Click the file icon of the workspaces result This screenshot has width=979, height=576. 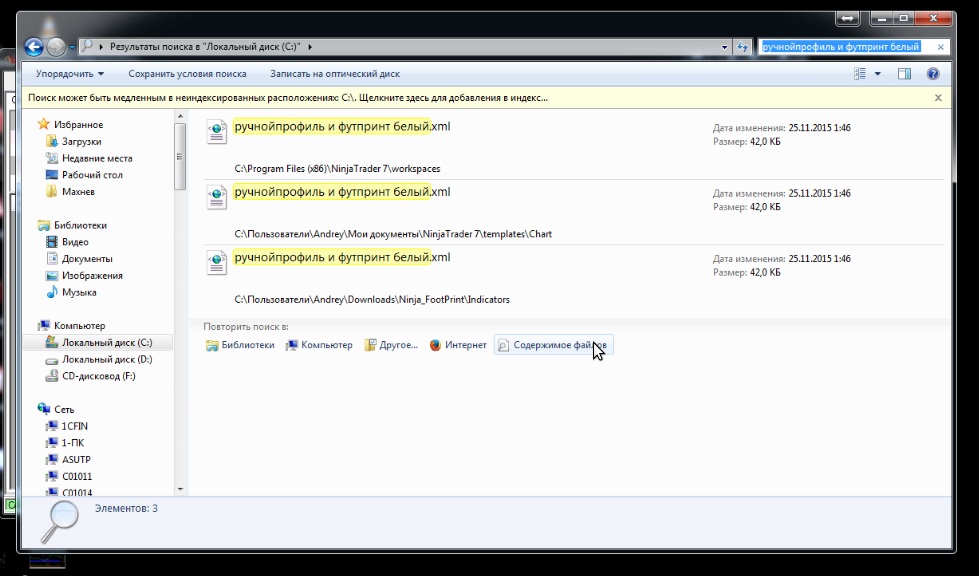coord(217,132)
